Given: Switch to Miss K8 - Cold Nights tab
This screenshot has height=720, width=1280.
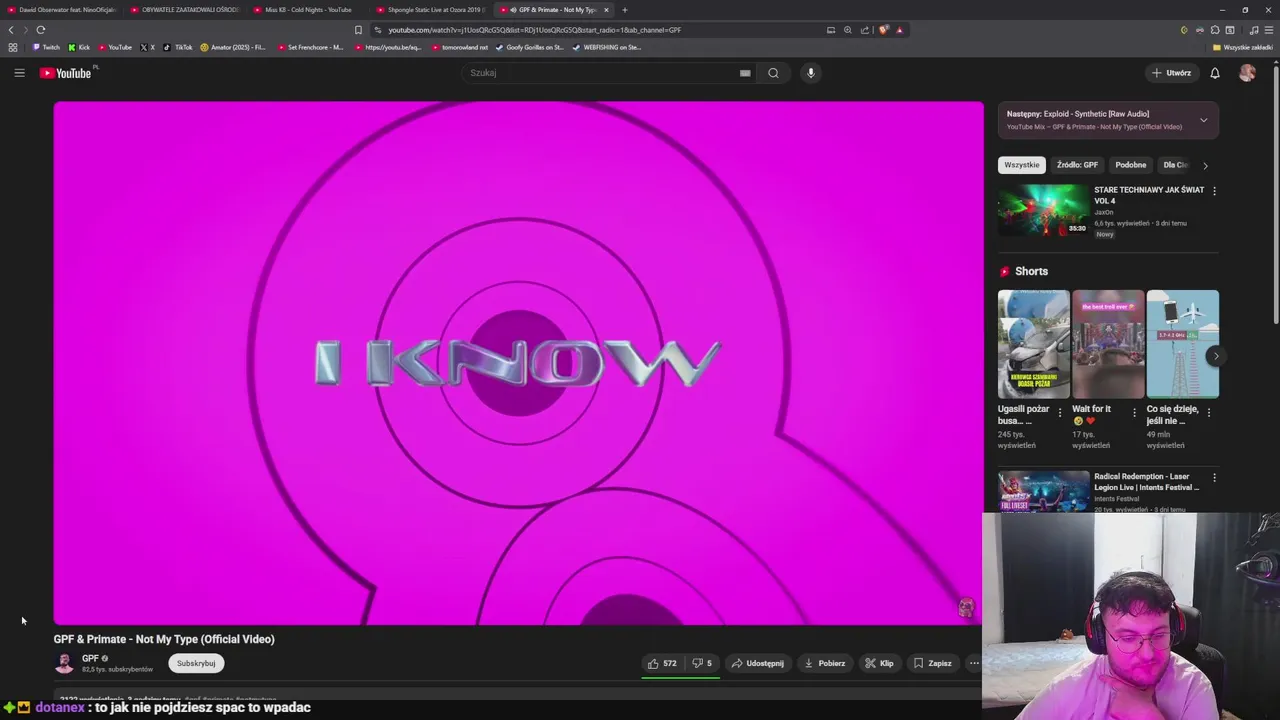Looking at the screenshot, I should 308,10.
